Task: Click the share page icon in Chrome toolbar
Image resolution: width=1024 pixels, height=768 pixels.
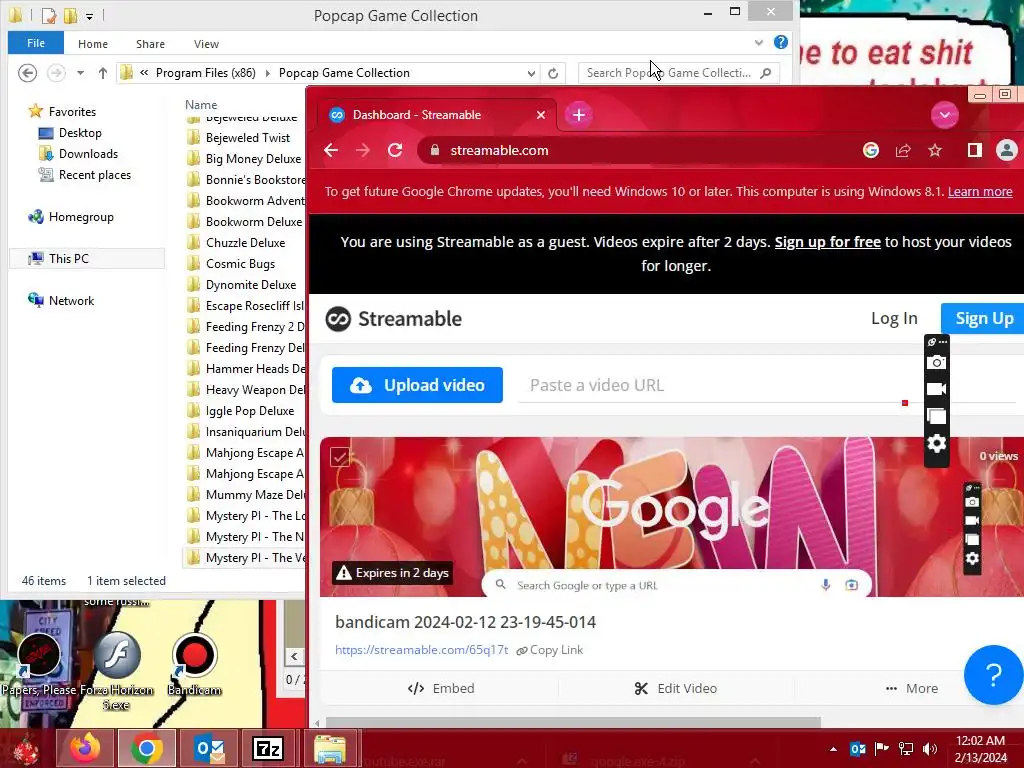Action: (x=903, y=150)
